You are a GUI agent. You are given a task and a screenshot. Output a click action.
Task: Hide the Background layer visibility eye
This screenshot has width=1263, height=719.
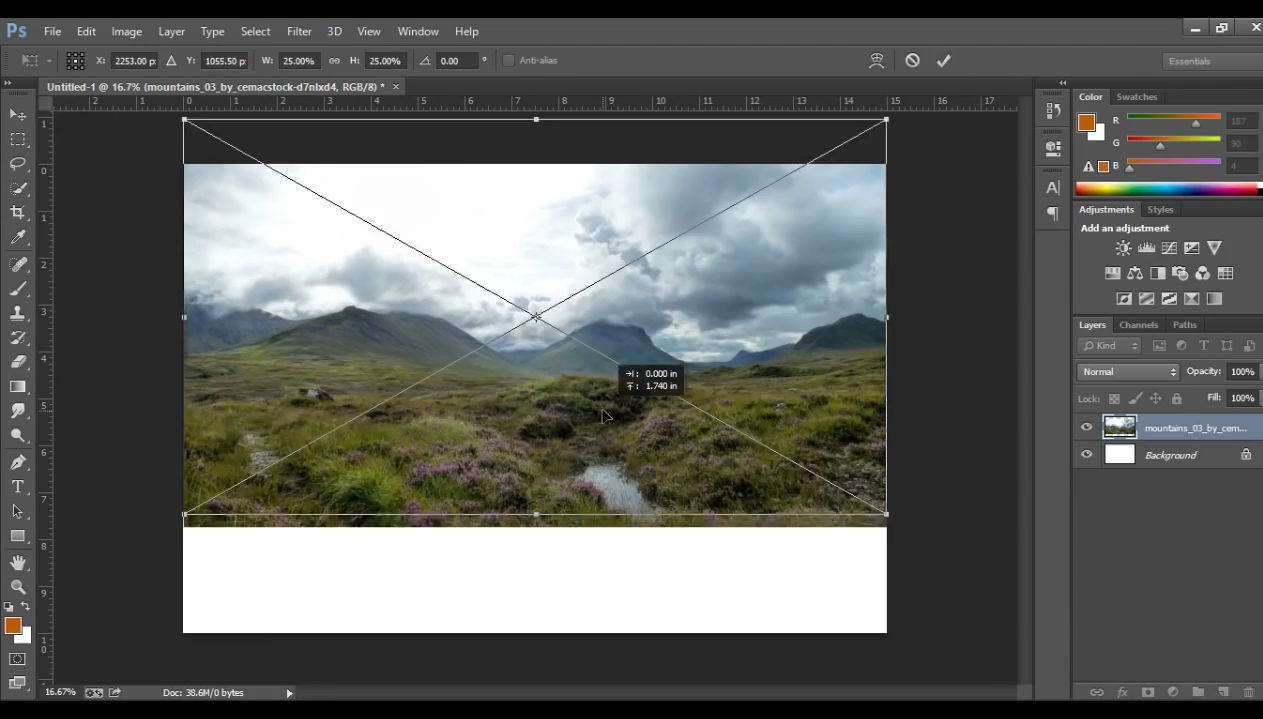(x=1087, y=455)
